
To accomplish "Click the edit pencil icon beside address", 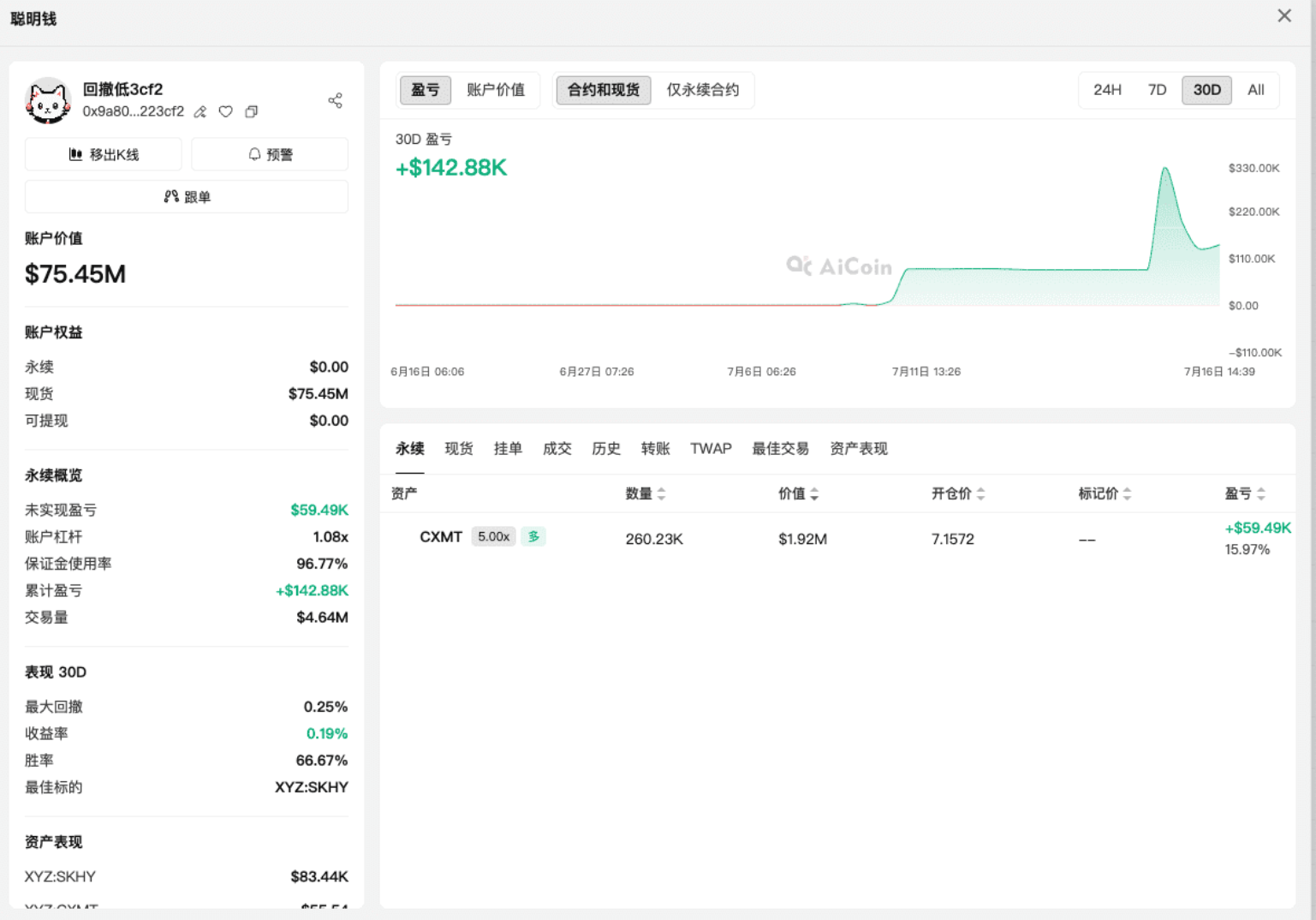I will [x=200, y=111].
